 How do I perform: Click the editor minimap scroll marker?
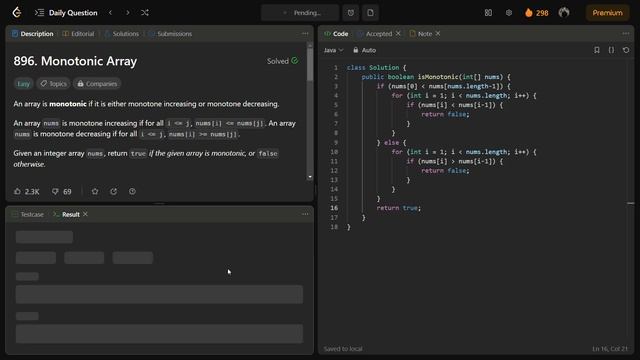[x=631, y=203]
